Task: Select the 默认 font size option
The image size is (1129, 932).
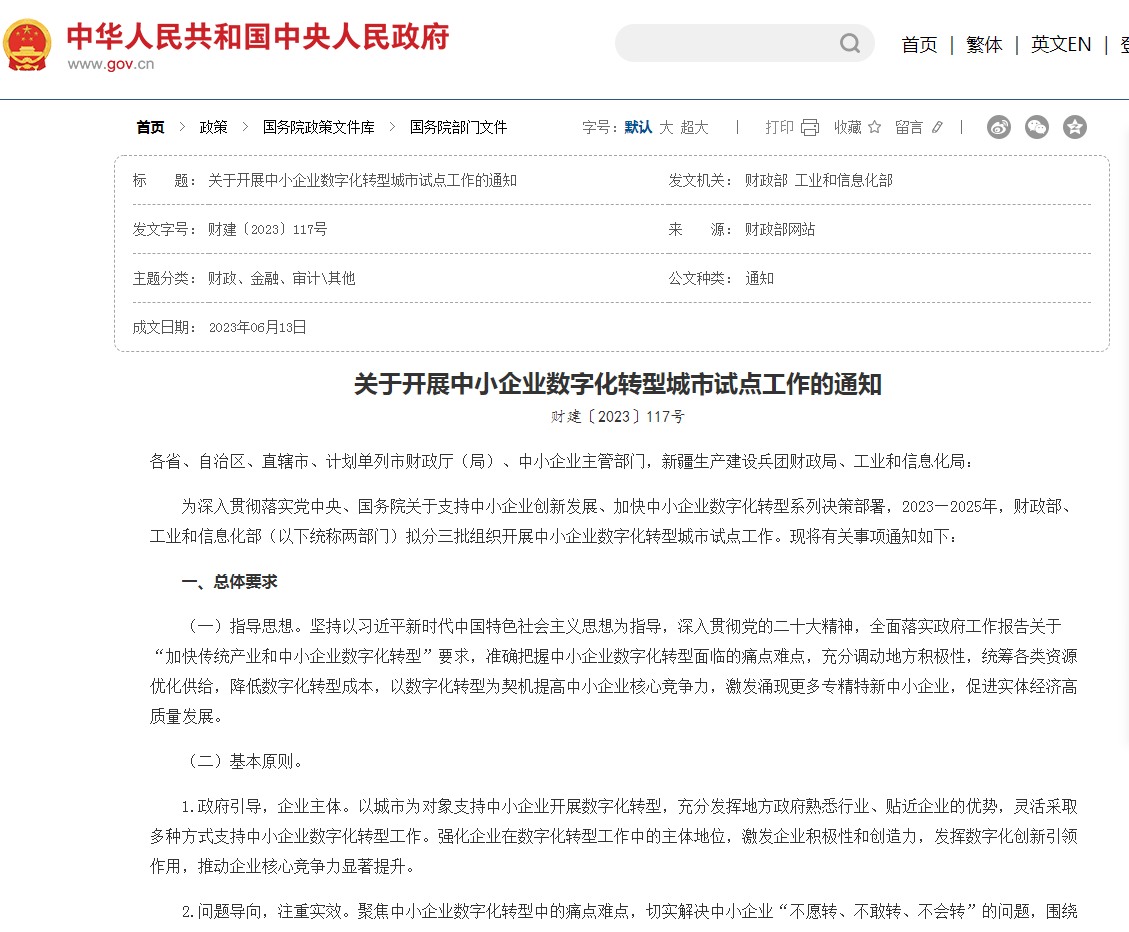Action: click(637, 127)
